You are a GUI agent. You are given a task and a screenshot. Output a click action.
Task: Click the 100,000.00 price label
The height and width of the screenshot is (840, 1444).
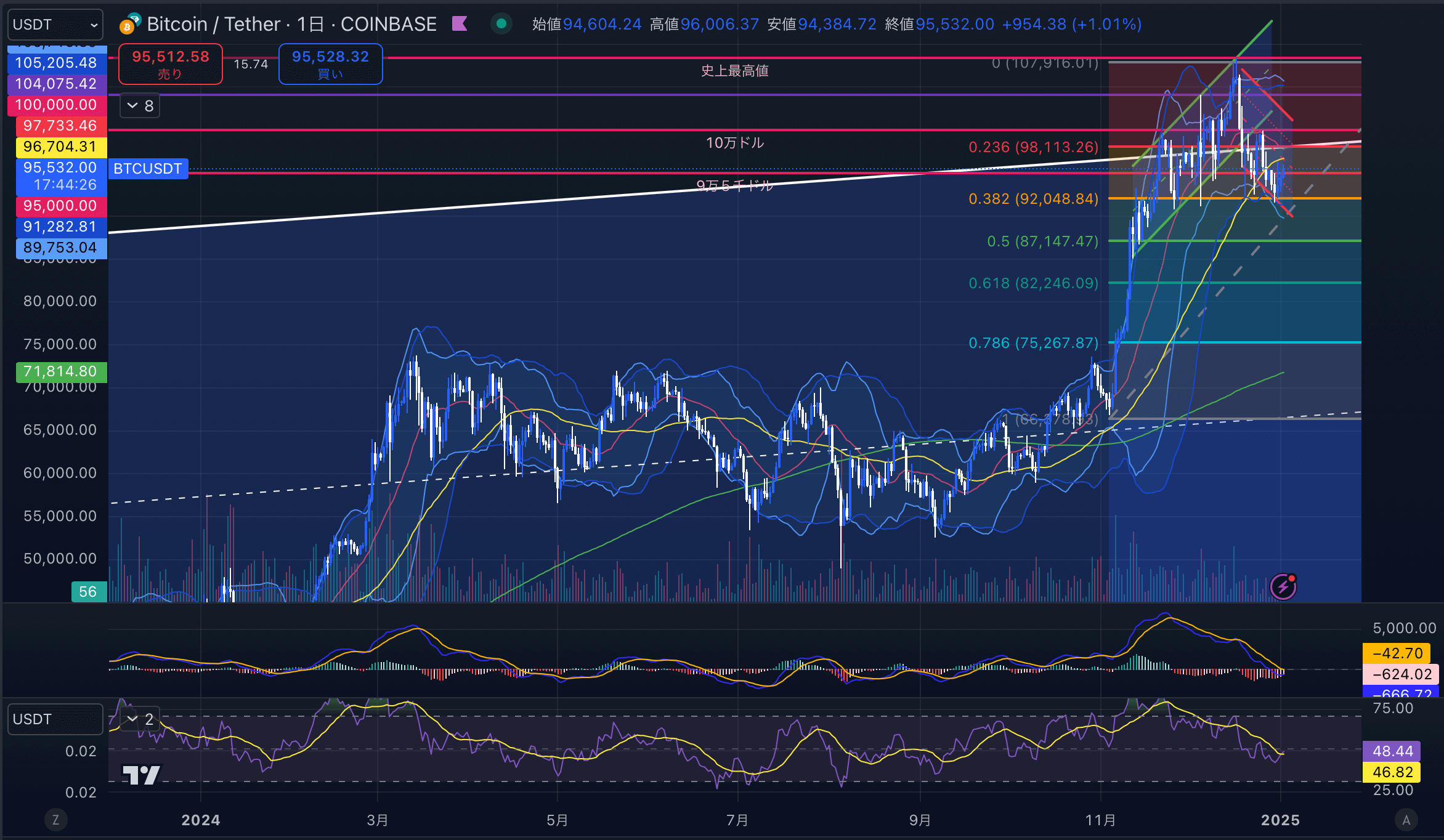pos(56,105)
